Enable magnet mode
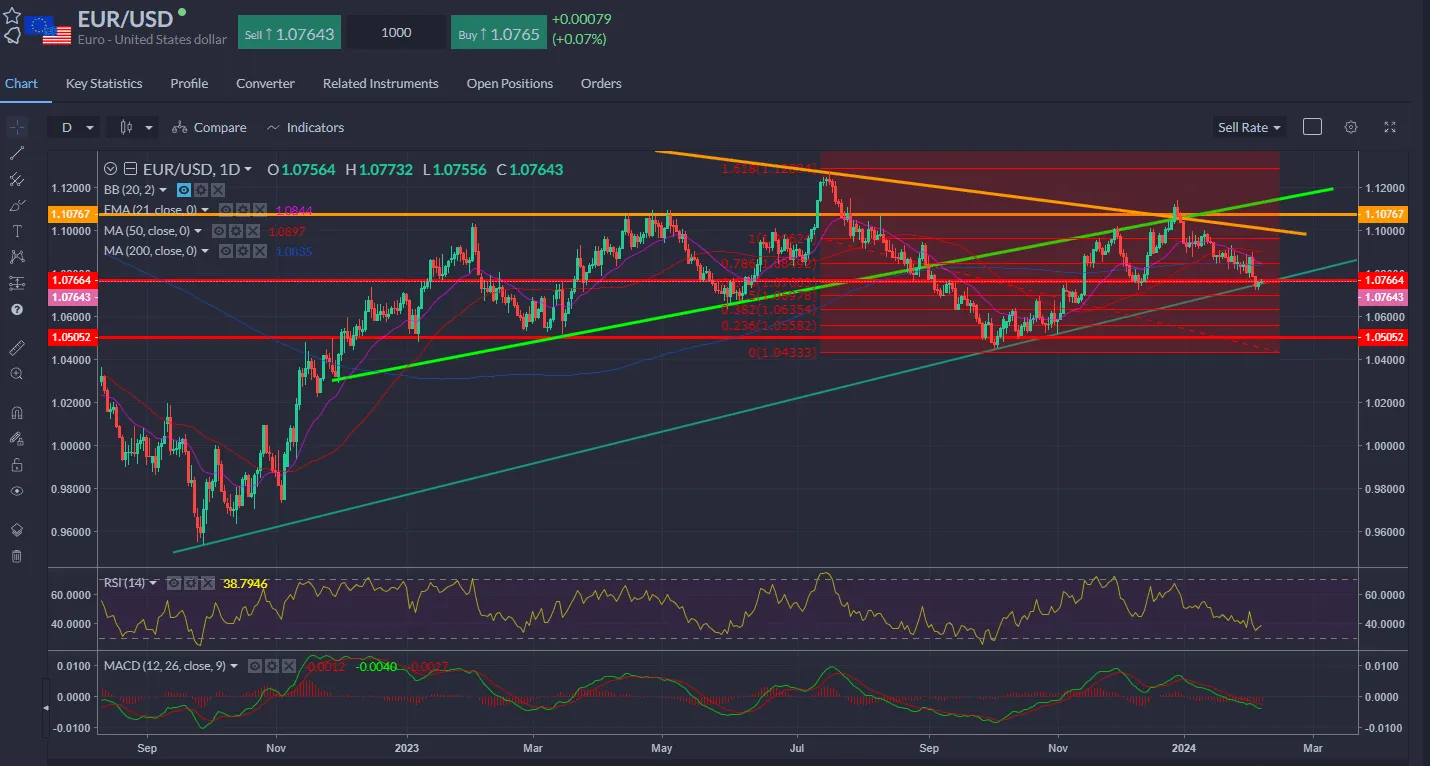 pos(15,411)
